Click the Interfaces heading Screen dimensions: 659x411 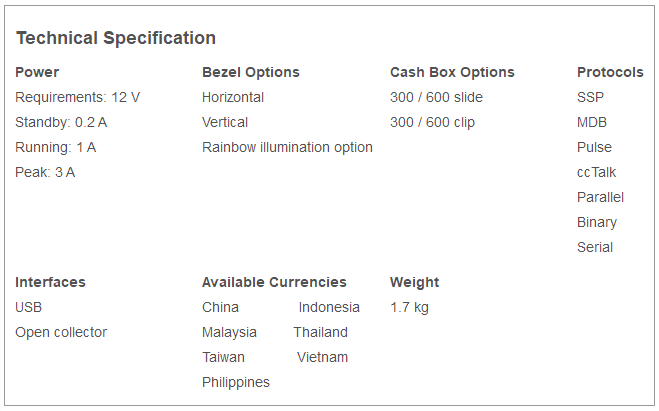[x=50, y=282]
